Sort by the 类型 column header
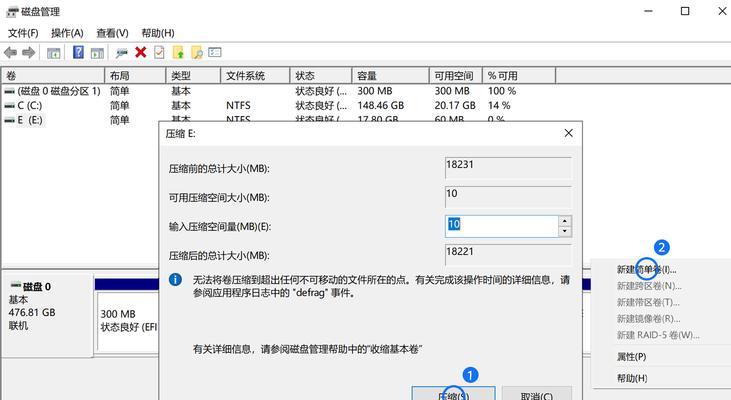 click(193, 76)
